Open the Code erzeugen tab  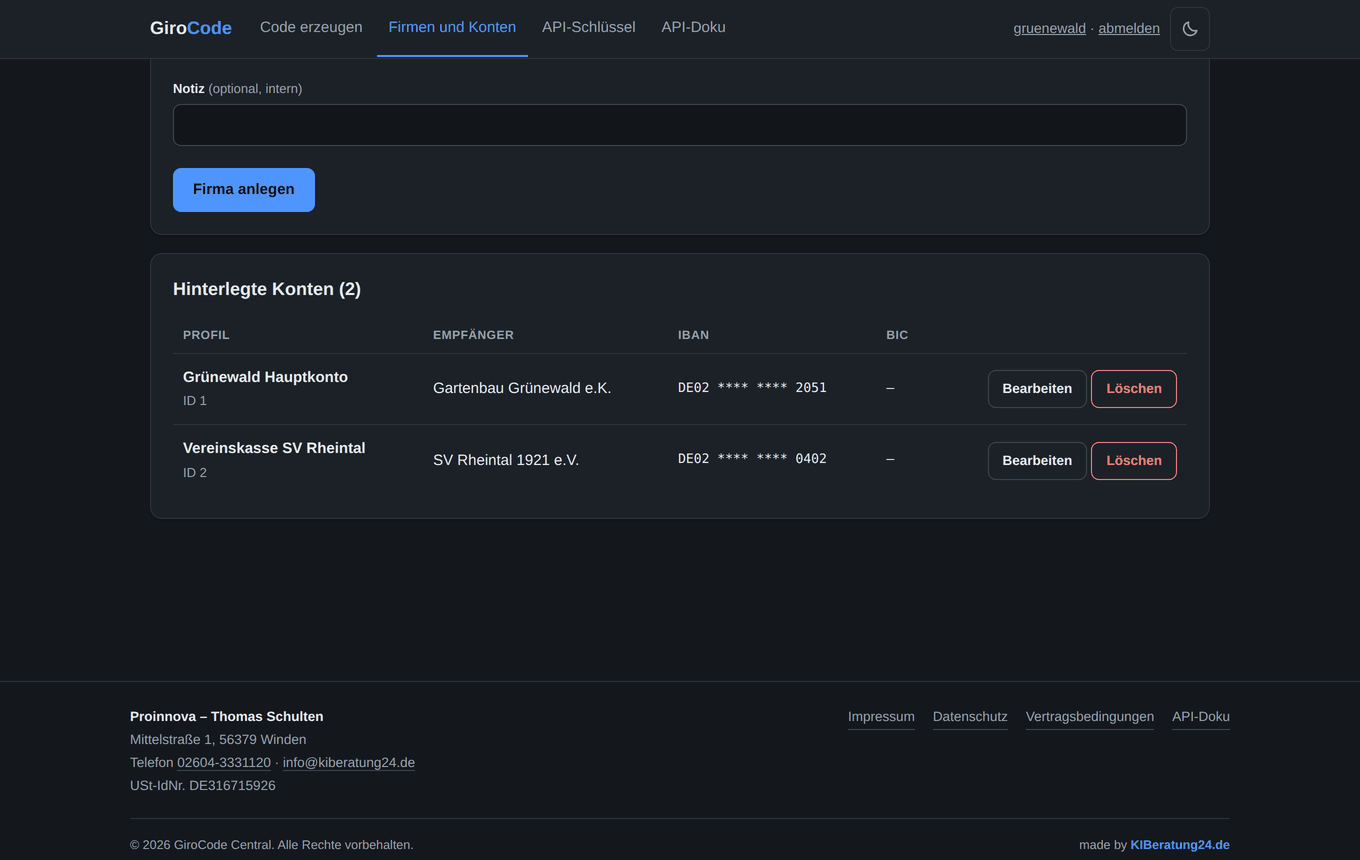coord(311,27)
